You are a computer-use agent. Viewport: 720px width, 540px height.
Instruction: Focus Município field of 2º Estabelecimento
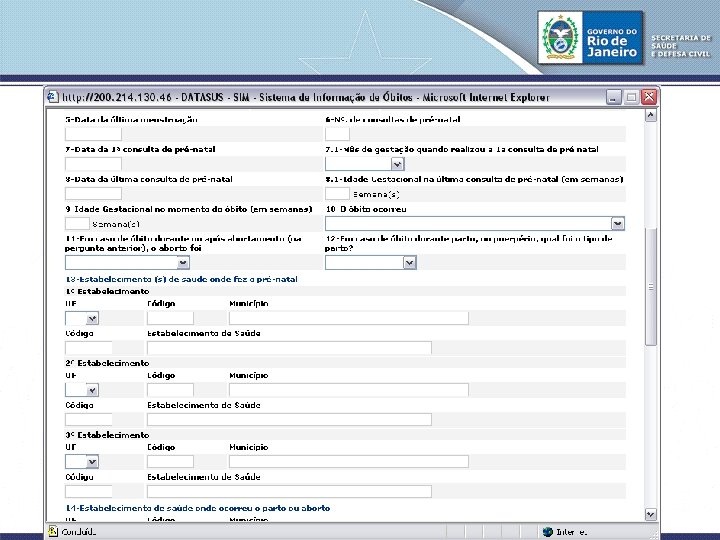point(349,390)
